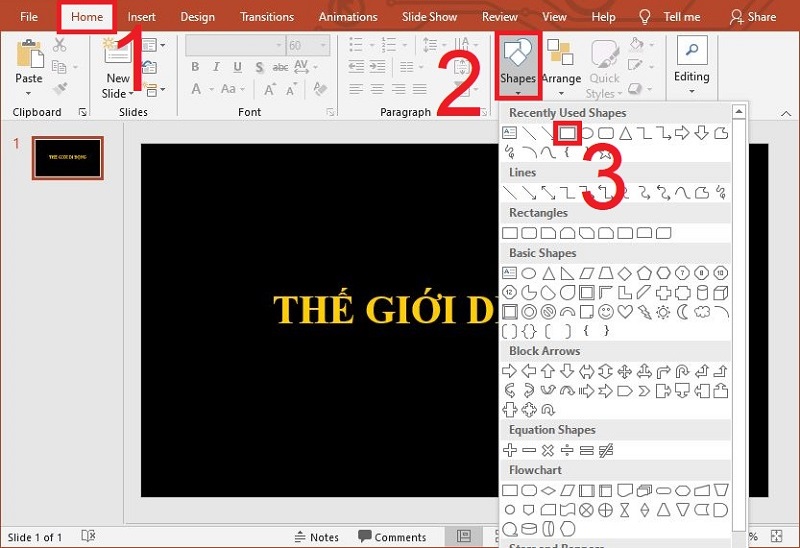
Task: Open the Font dialog launcher
Action: tap(330, 112)
